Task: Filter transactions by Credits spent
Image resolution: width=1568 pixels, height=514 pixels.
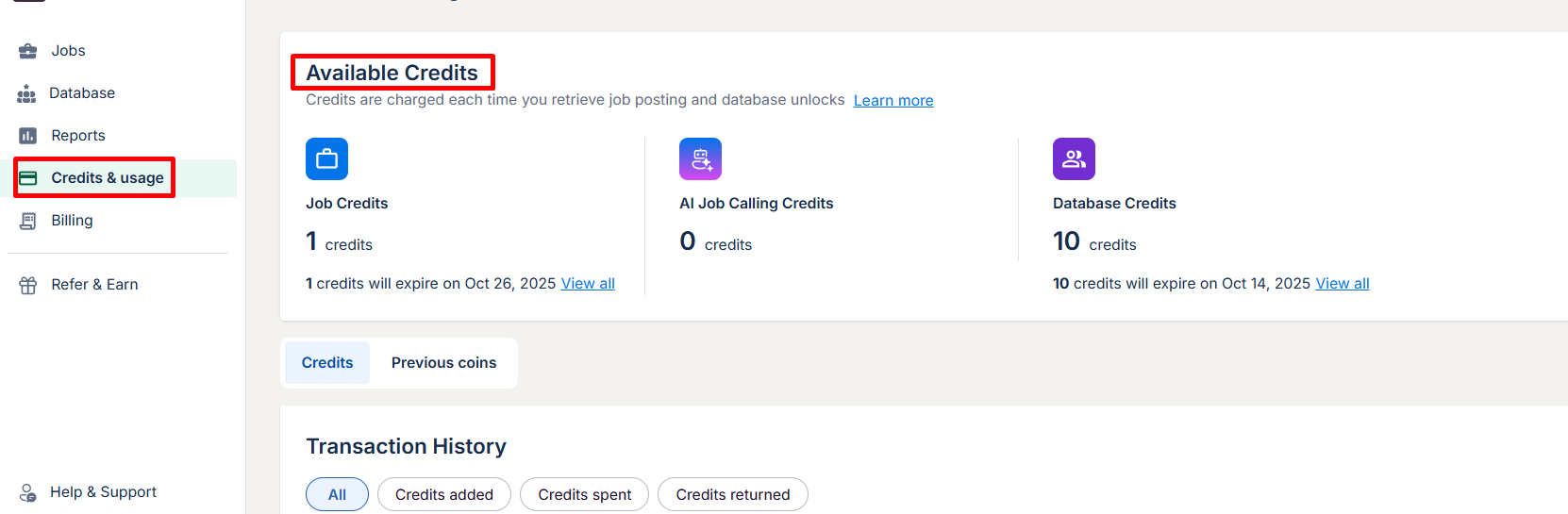Action: [x=584, y=494]
